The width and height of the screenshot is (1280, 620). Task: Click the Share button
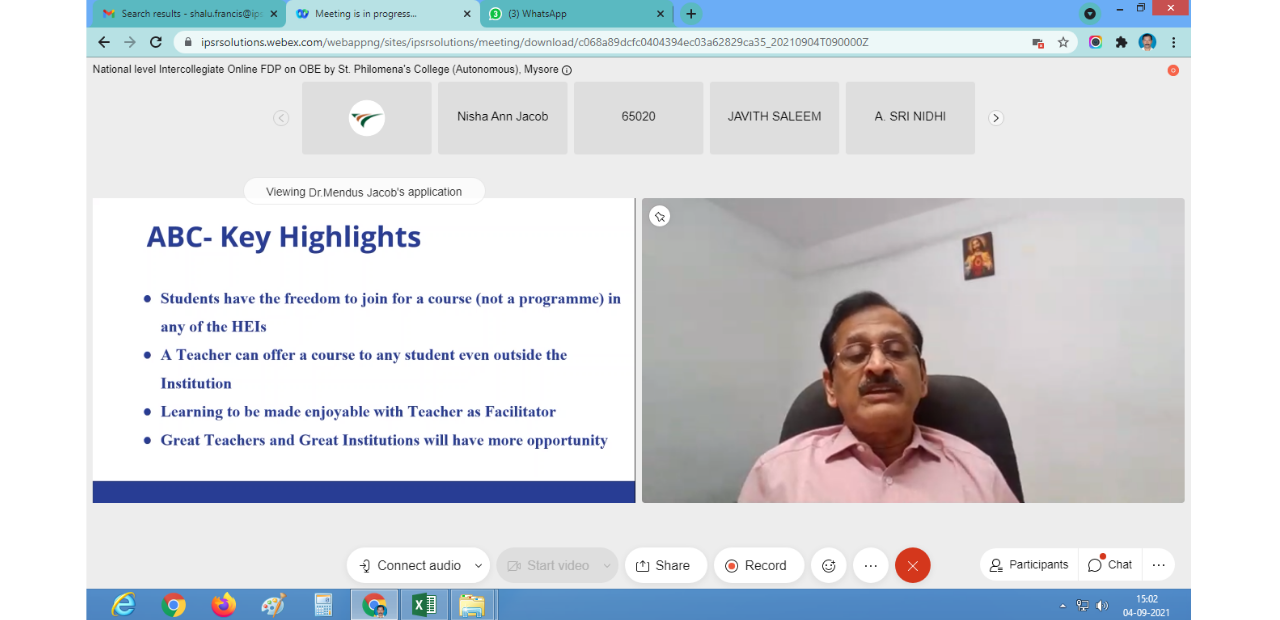663,565
